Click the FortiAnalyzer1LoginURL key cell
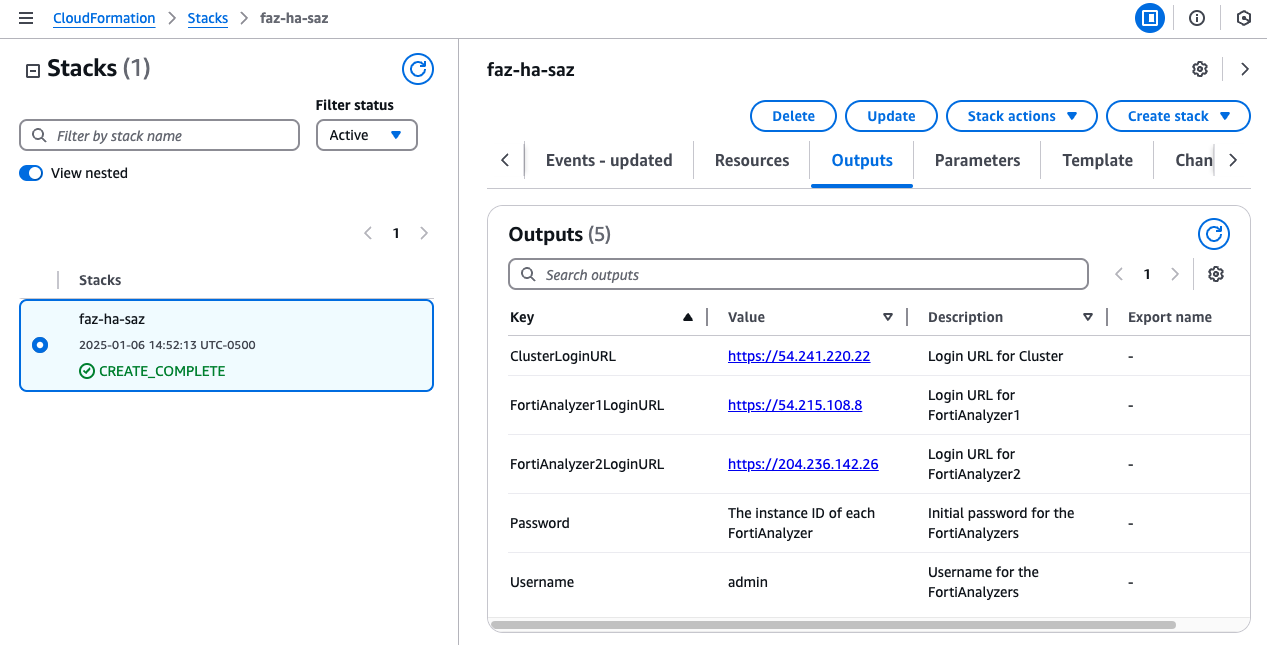Screen dimensions: 1267x645 pyautogui.click(x=587, y=405)
